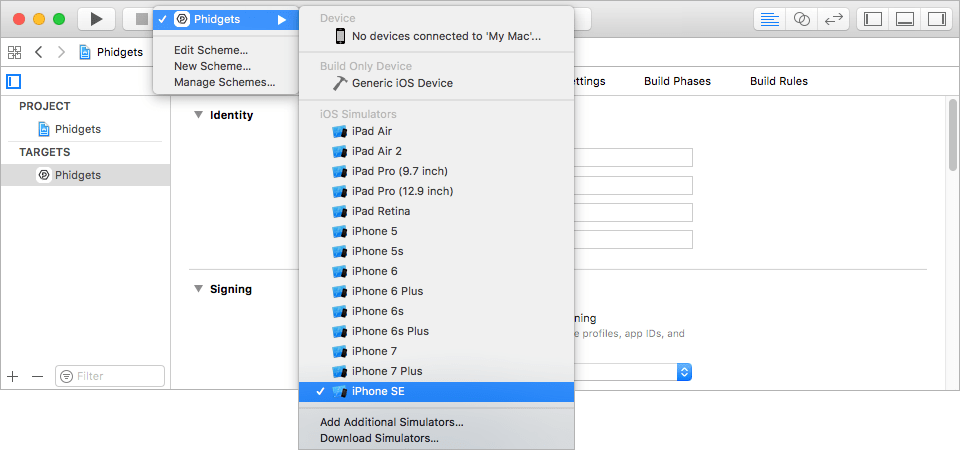Switch to the Standard editor

click(x=770, y=19)
